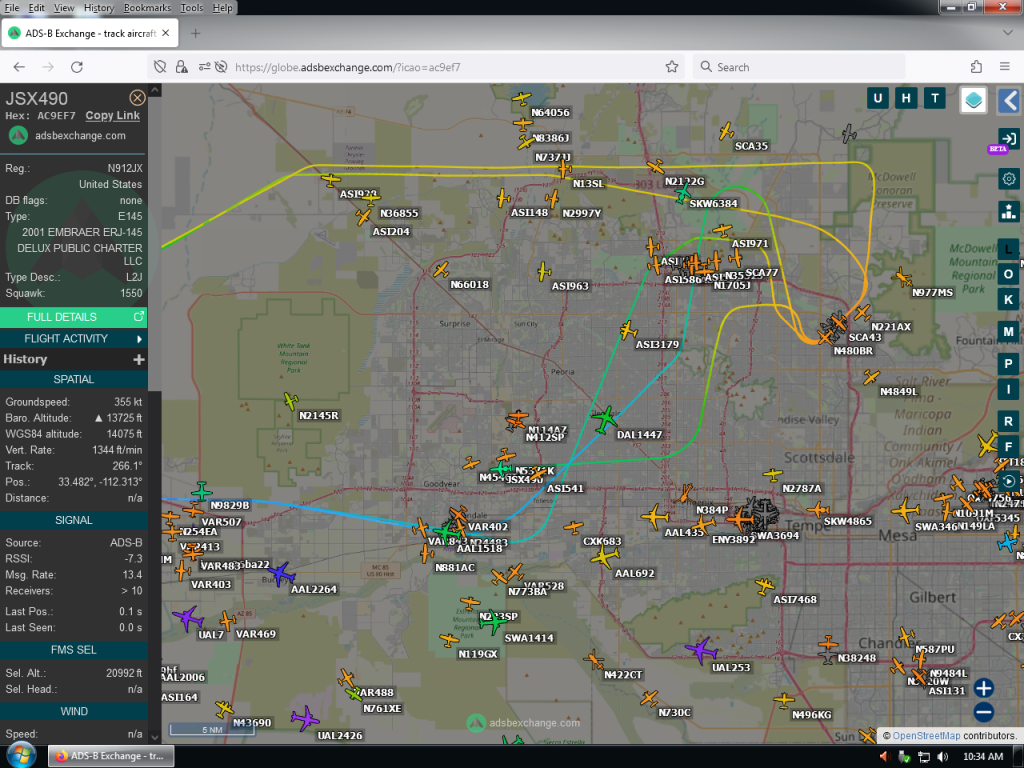Image resolution: width=1024 pixels, height=768 pixels.
Task: Visit adsbexchange.com link in panel
Action: pos(80,135)
